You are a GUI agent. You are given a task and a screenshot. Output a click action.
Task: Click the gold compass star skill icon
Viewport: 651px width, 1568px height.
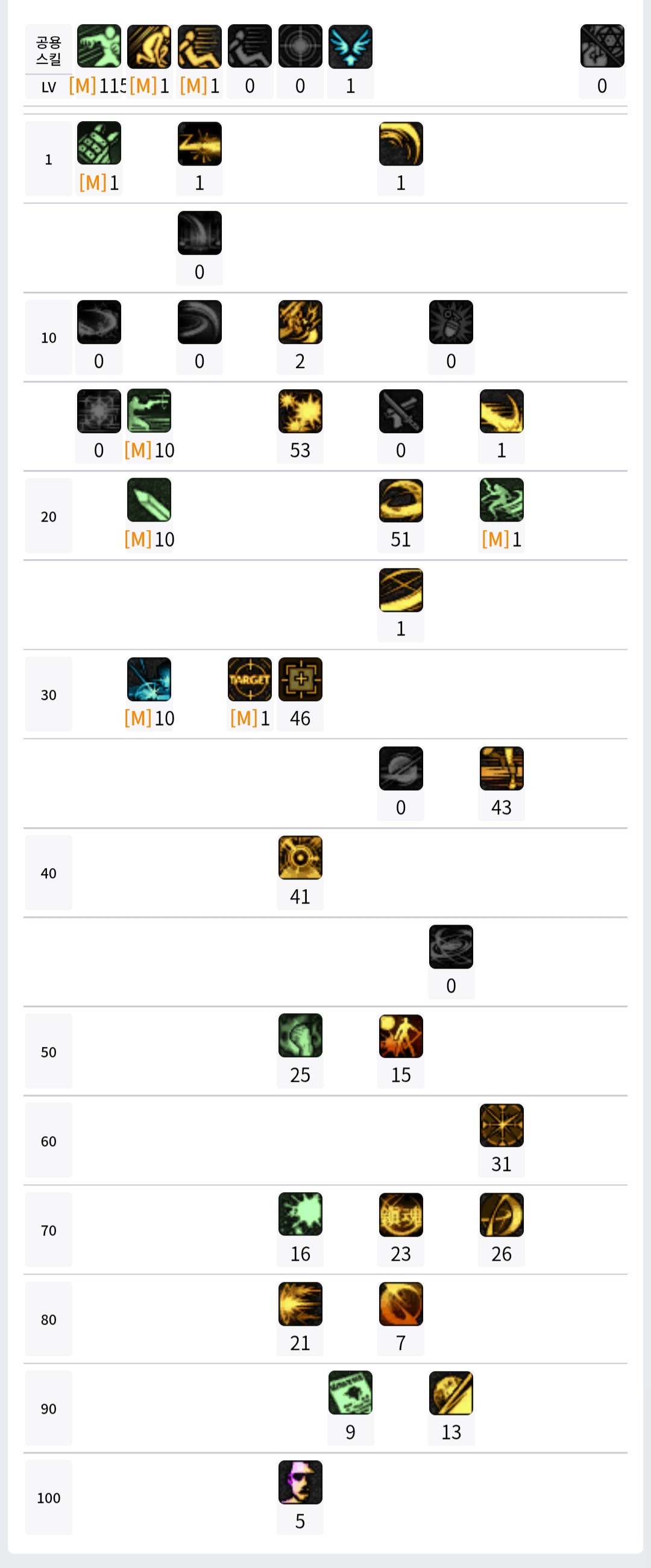click(x=501, y=1125)
